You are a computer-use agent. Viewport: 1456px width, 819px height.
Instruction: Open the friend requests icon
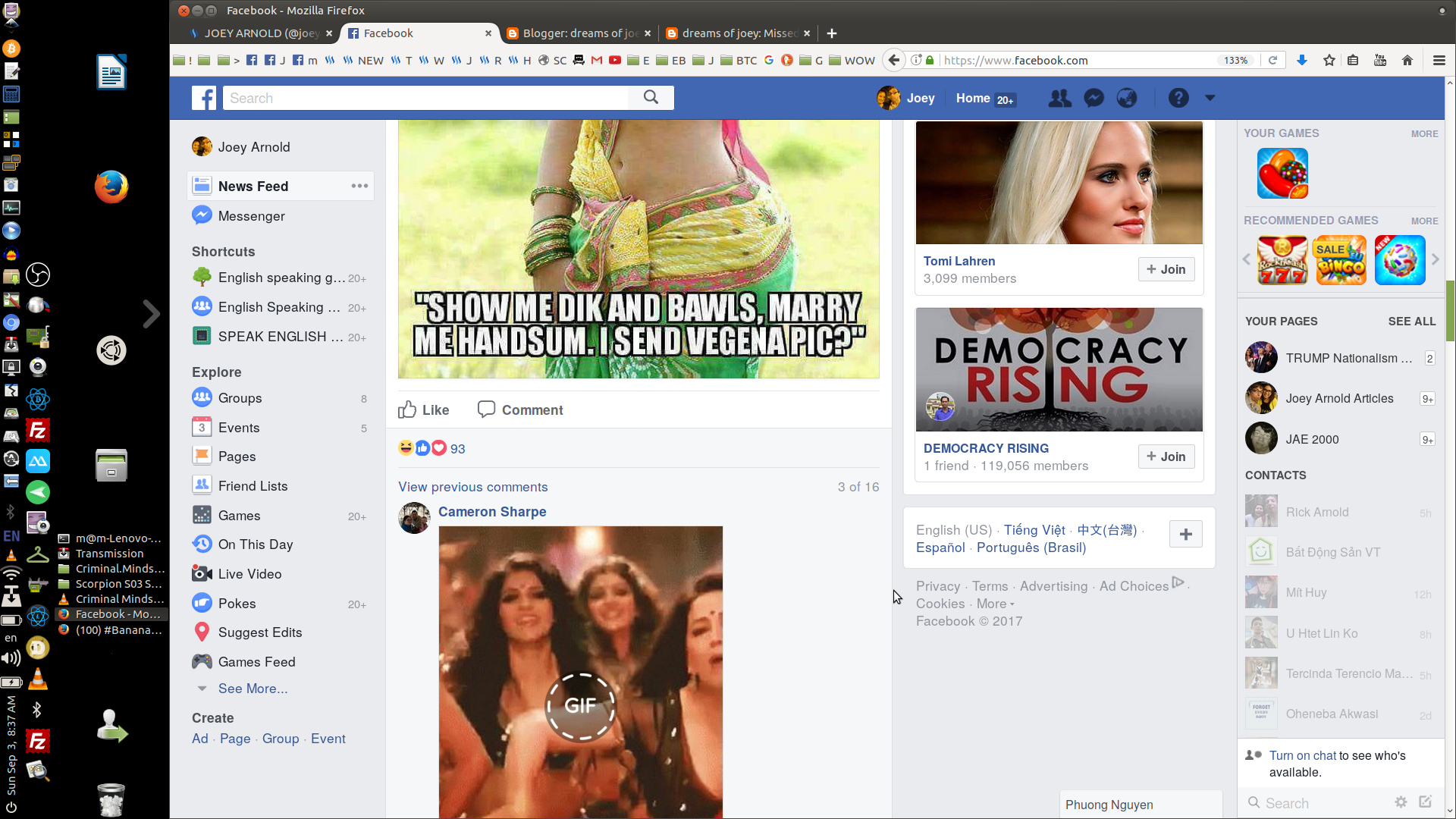coord(1059,98)
